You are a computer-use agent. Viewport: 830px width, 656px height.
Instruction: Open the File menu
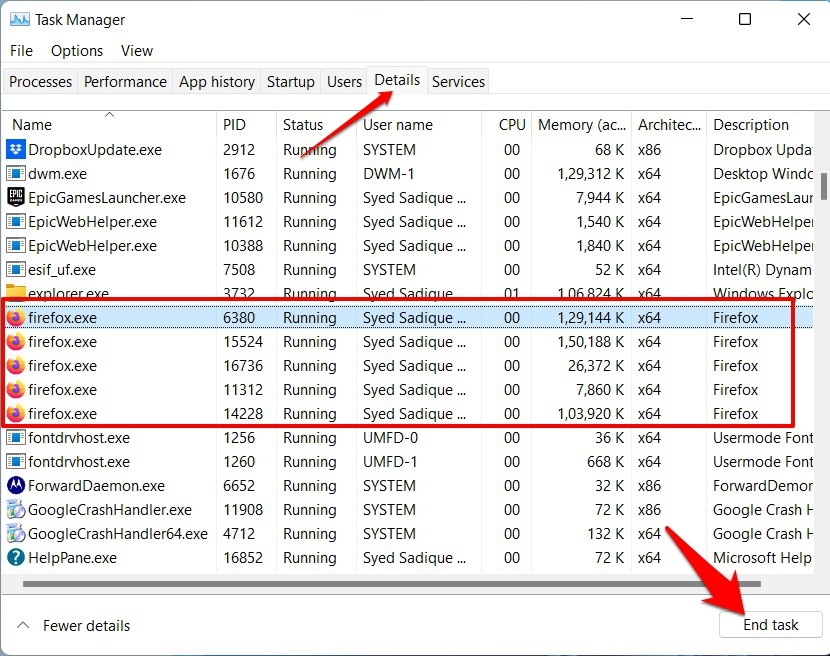(x=21, y=50)
